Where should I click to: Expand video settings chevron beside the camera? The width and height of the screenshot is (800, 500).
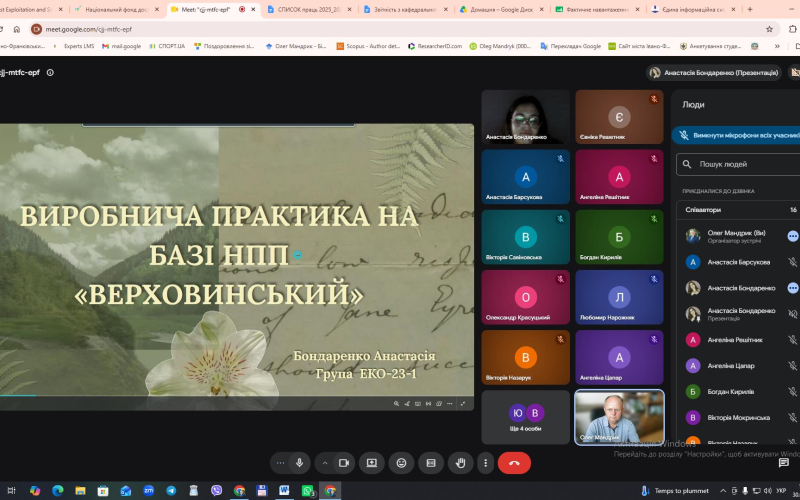click(x=324, y=463)
